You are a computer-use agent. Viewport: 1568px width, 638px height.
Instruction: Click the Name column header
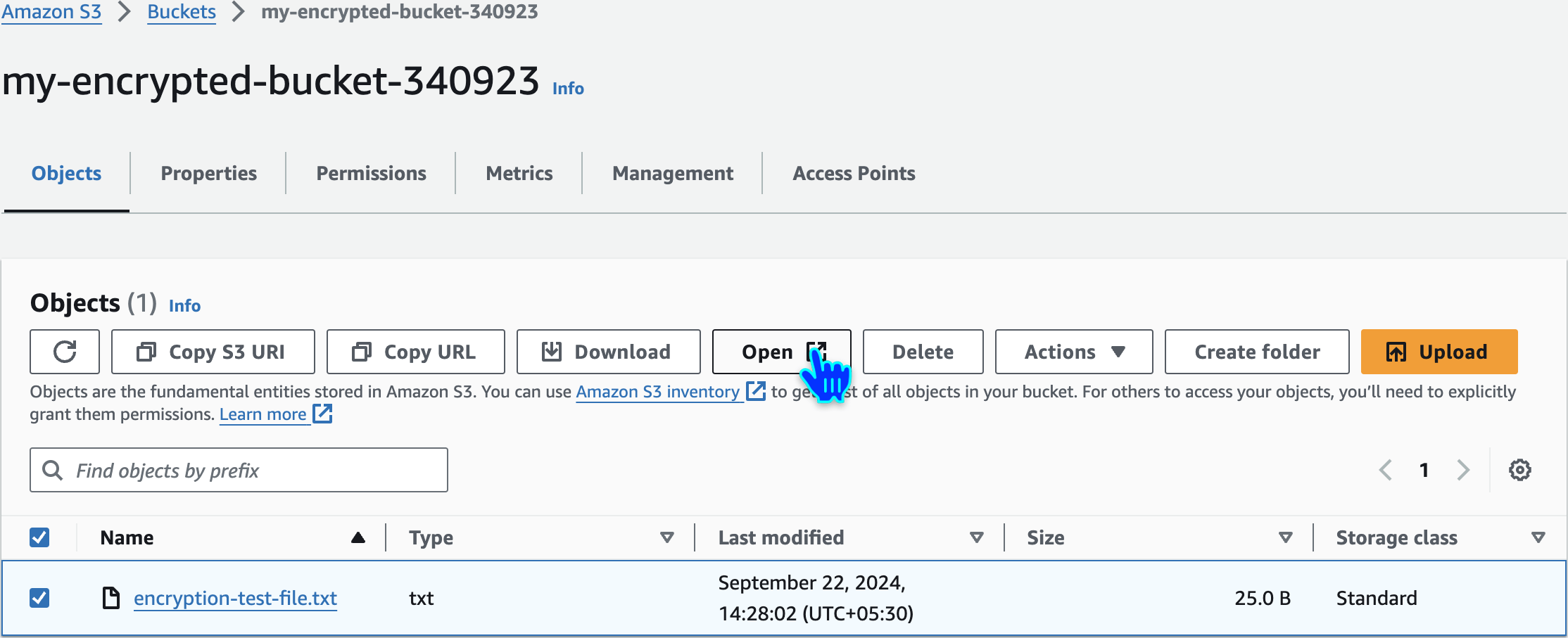127,537
